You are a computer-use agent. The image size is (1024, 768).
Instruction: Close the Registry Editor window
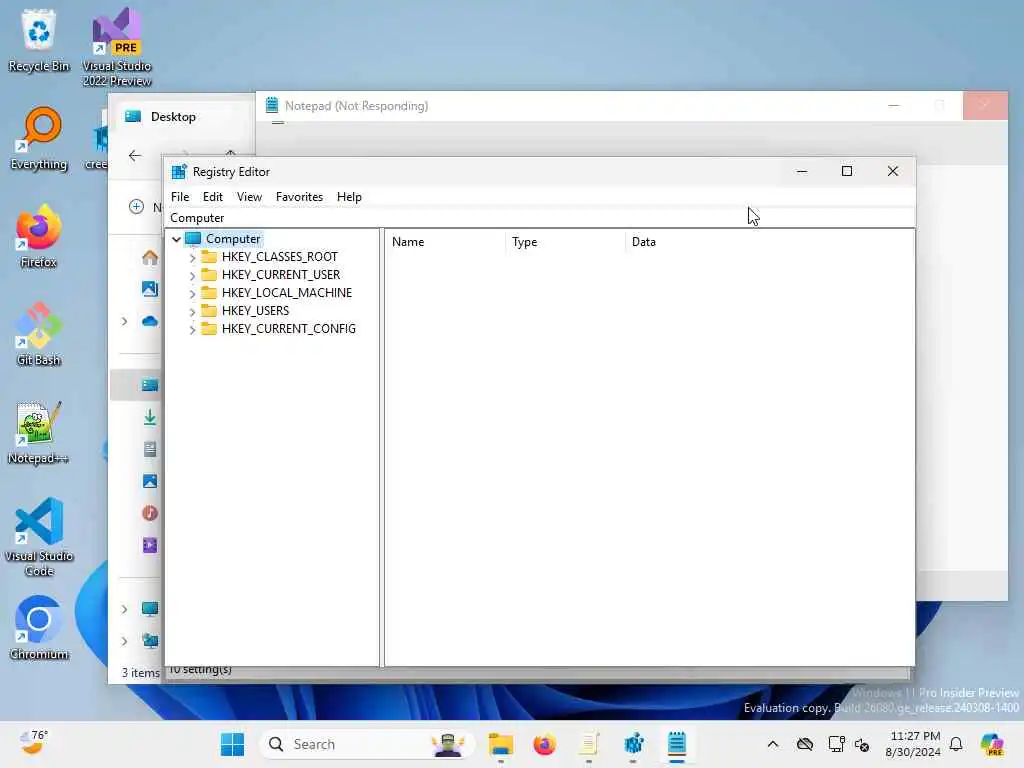pyautogui.click(x=893, y=171)
